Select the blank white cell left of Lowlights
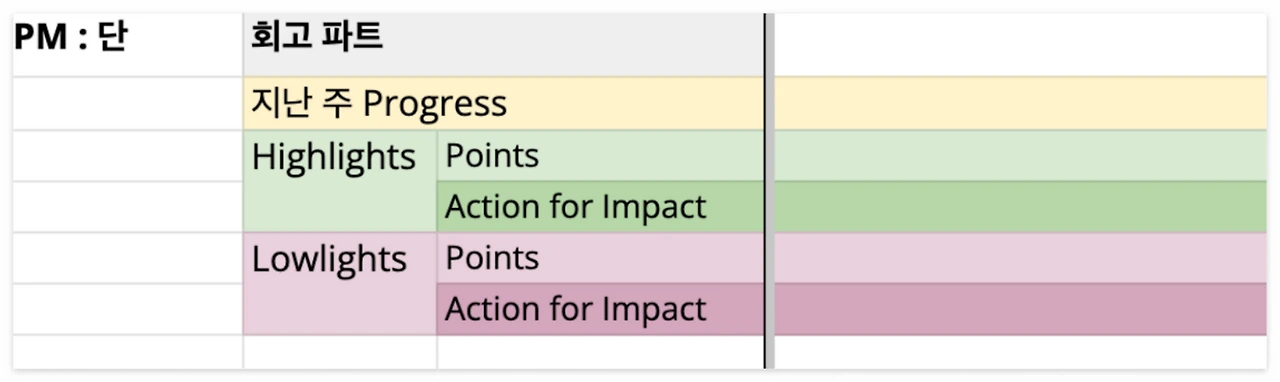The width and height of the screenshot is (1280, 382). (x=127, y=258)
